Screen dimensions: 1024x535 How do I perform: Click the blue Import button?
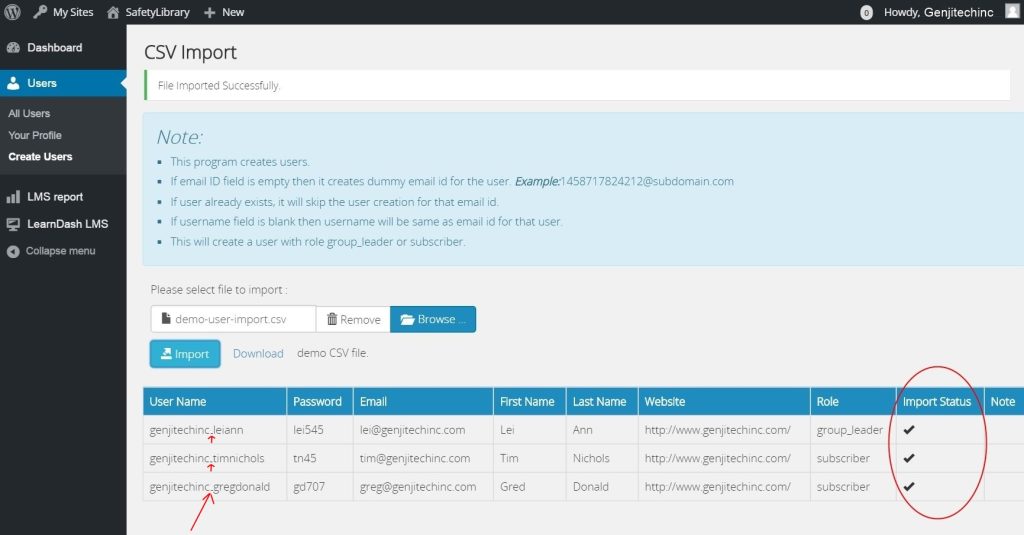(x=184, y=353)
